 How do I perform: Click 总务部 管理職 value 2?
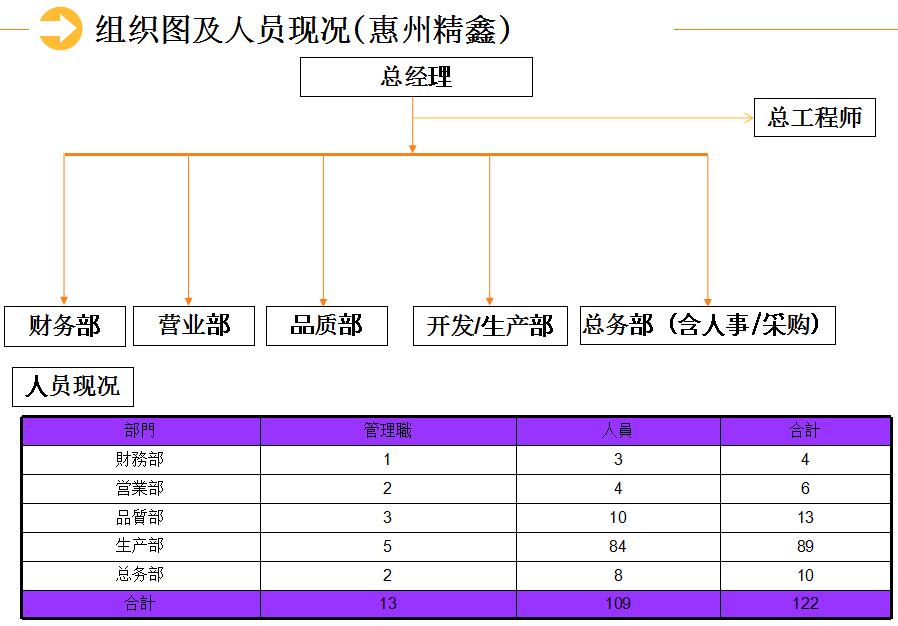click(387, 575)
